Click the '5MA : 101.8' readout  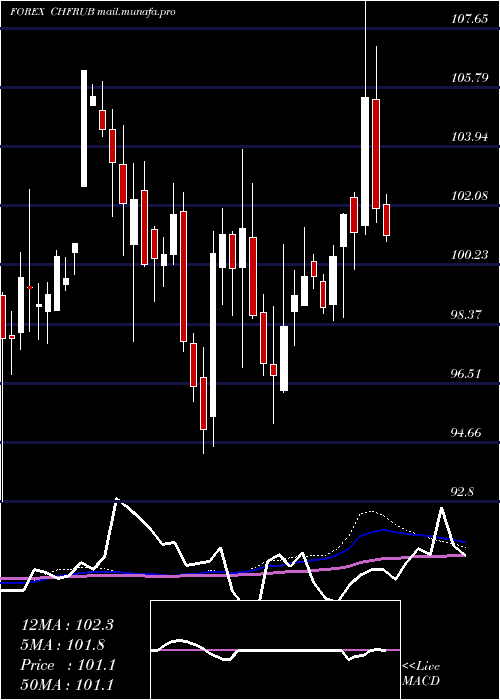coord(62,645)
